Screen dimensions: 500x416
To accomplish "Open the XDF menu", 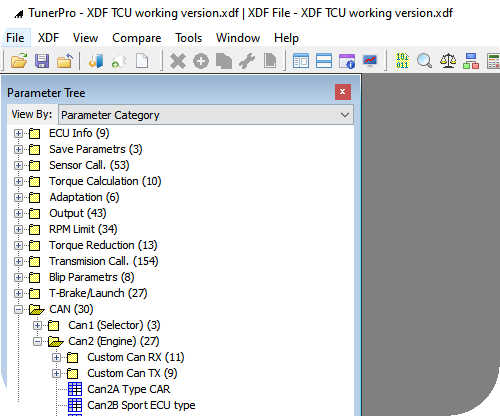I will click(48, 38).
